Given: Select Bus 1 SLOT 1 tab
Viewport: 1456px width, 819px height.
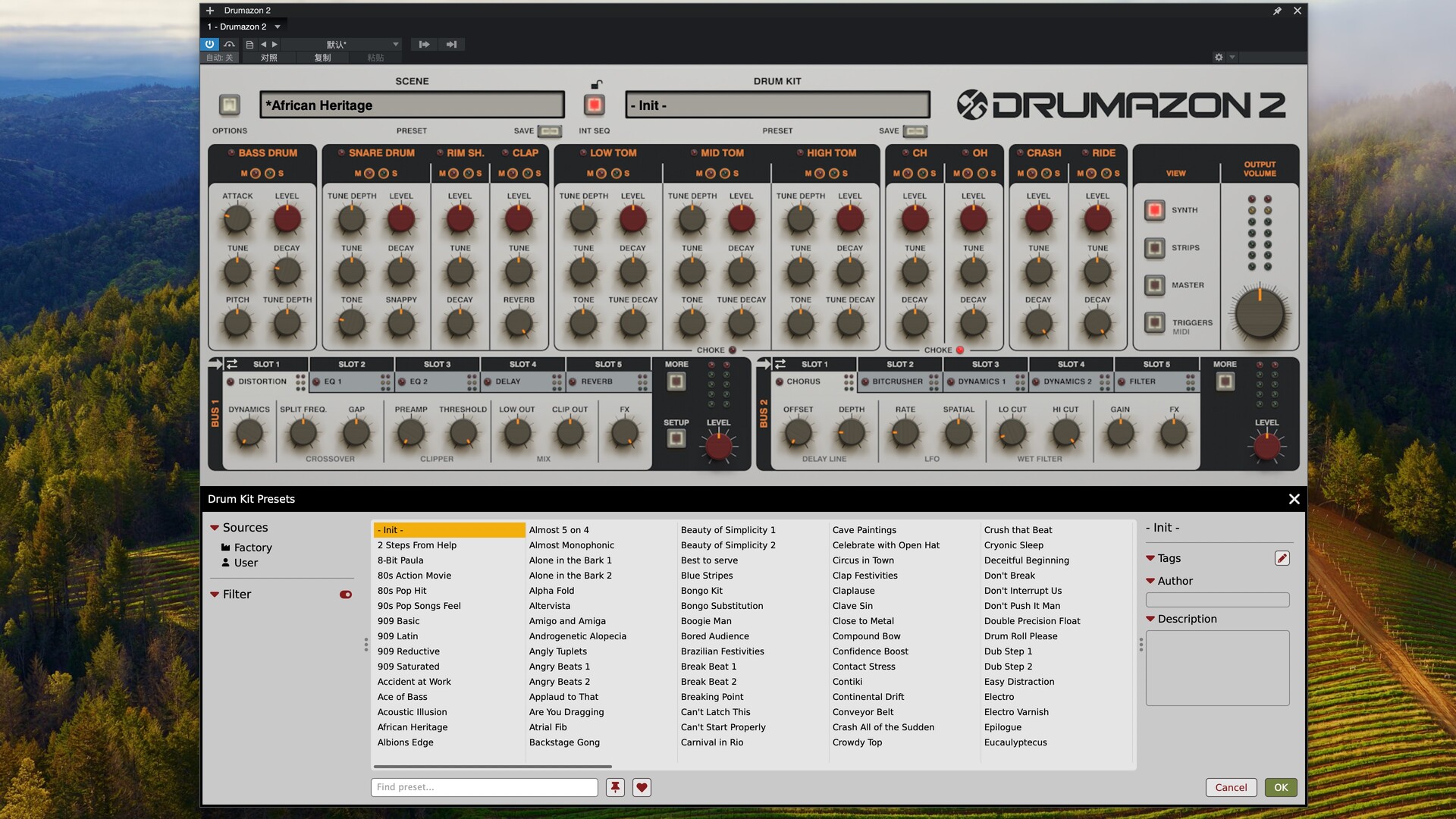Looking at the screenshot, I should click(x=266, y=364).
